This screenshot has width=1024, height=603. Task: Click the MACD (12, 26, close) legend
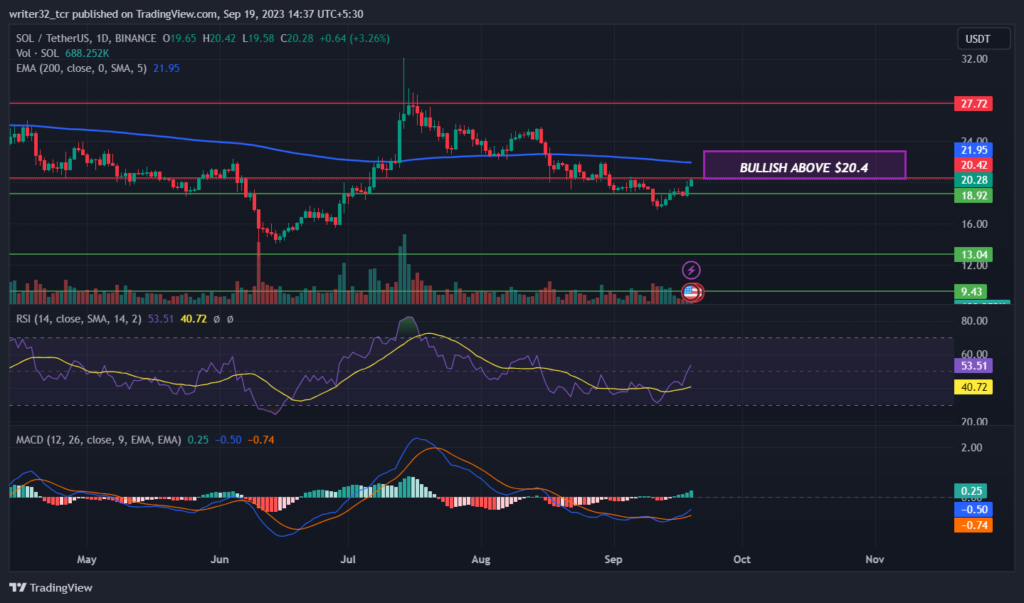99,440
